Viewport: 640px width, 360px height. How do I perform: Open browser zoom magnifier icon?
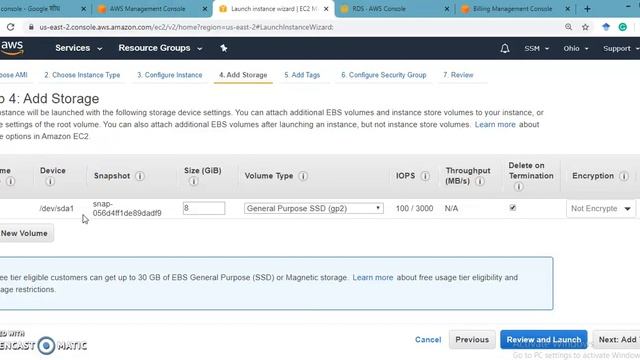tap(568, 27)
